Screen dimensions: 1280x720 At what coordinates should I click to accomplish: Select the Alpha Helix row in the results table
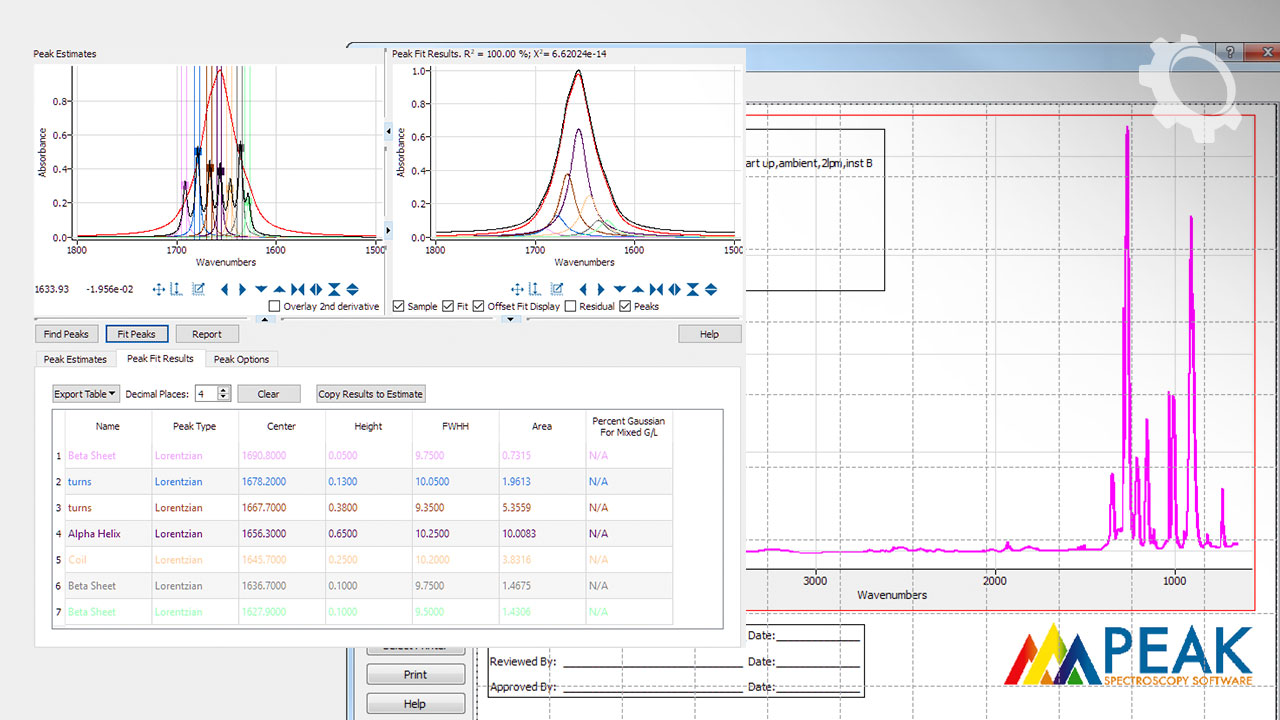point(94,534)
